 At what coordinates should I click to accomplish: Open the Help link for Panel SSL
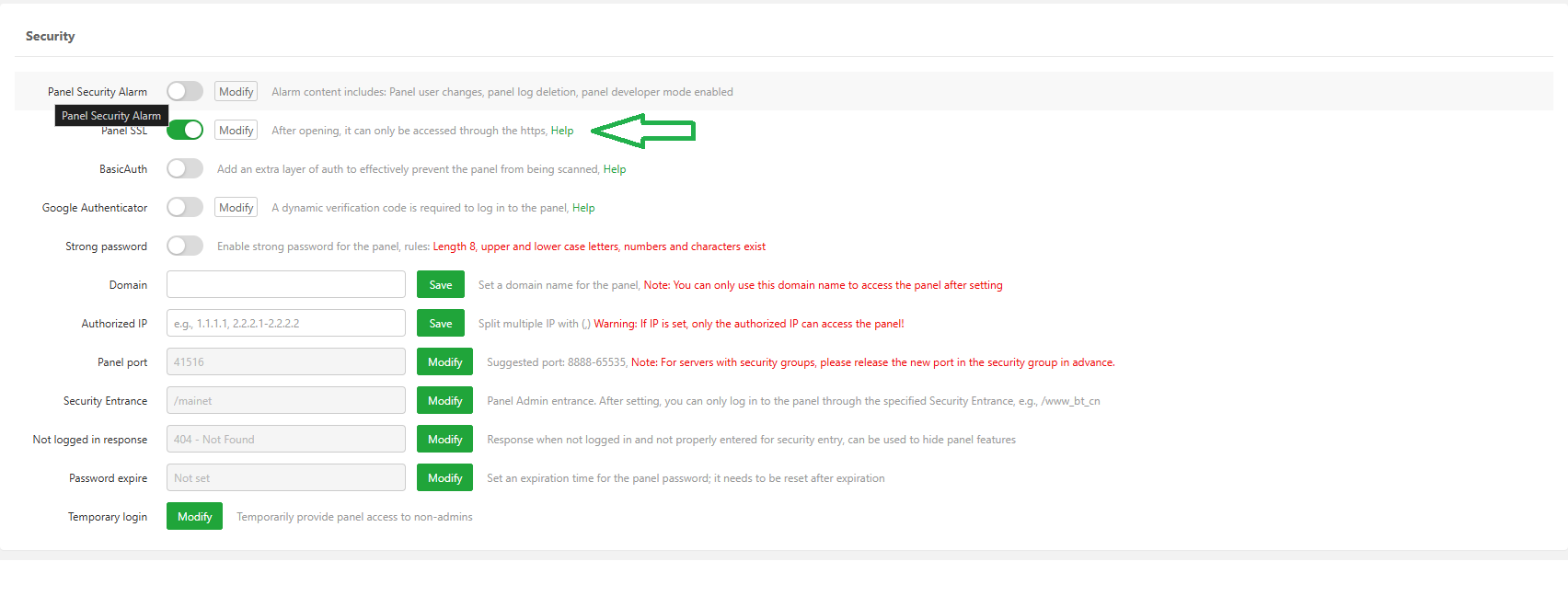[x=562, y=131]
